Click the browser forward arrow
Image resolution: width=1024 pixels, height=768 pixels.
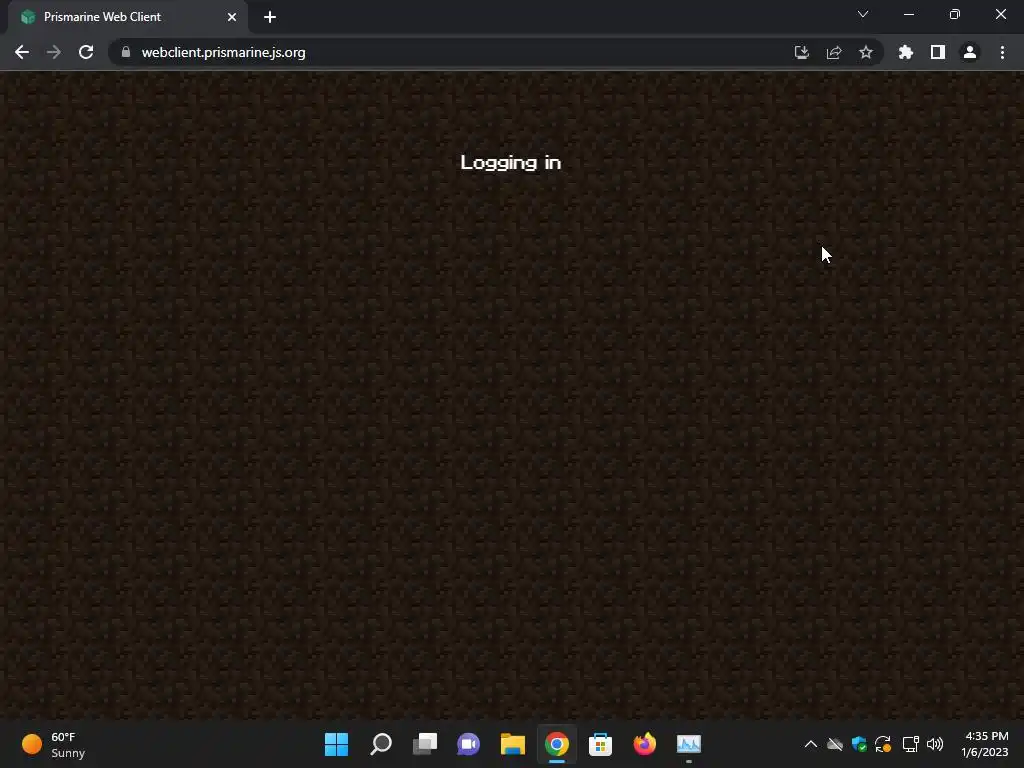(54, 52)
